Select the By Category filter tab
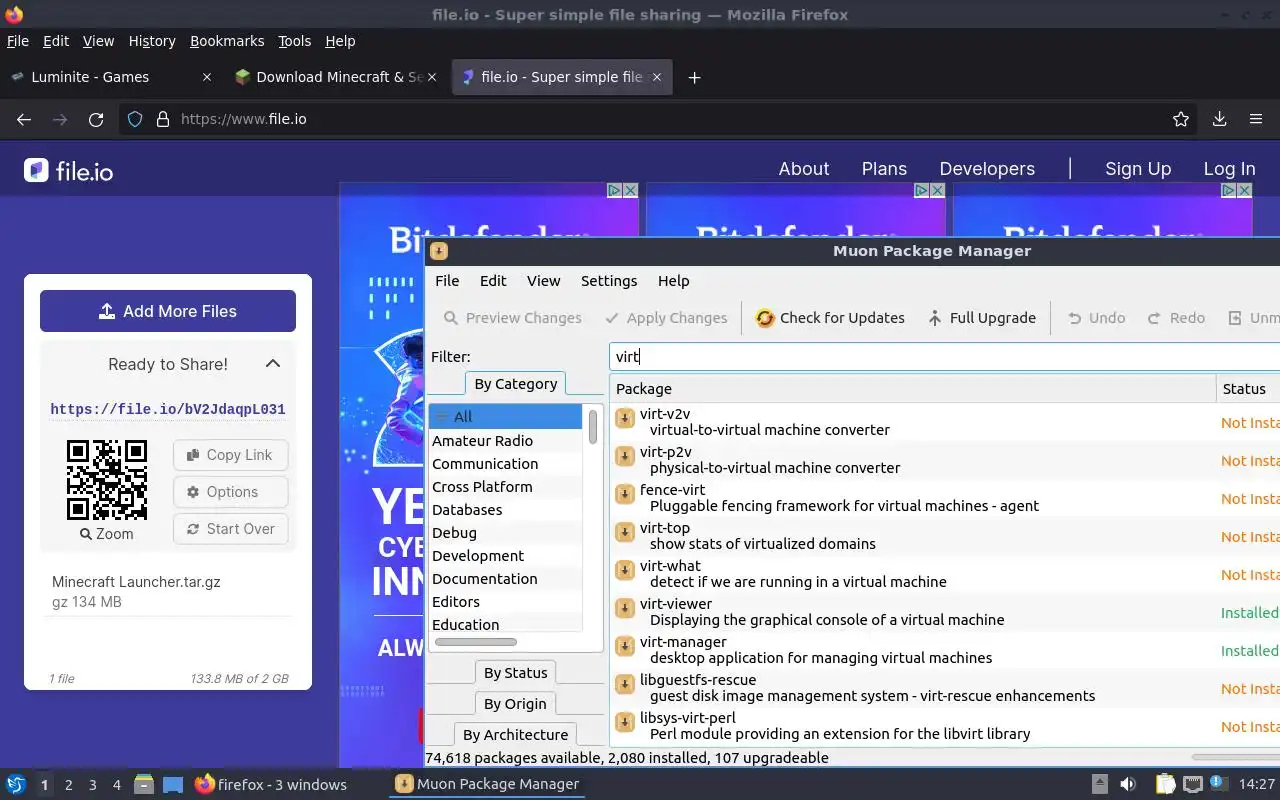This screenshot has width=1280, height=800. [515, 384]
